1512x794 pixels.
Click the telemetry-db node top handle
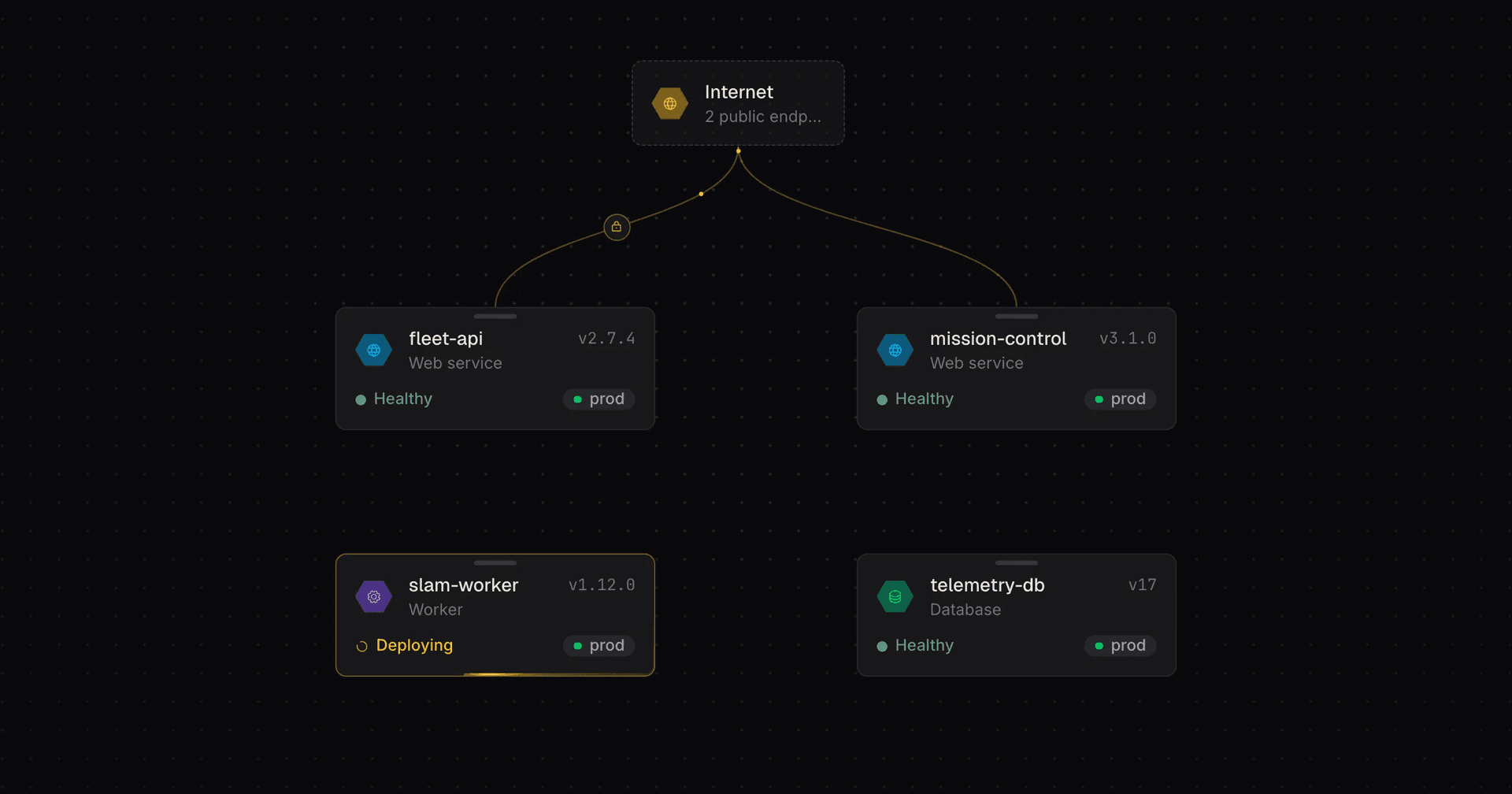coord(1017,562)
